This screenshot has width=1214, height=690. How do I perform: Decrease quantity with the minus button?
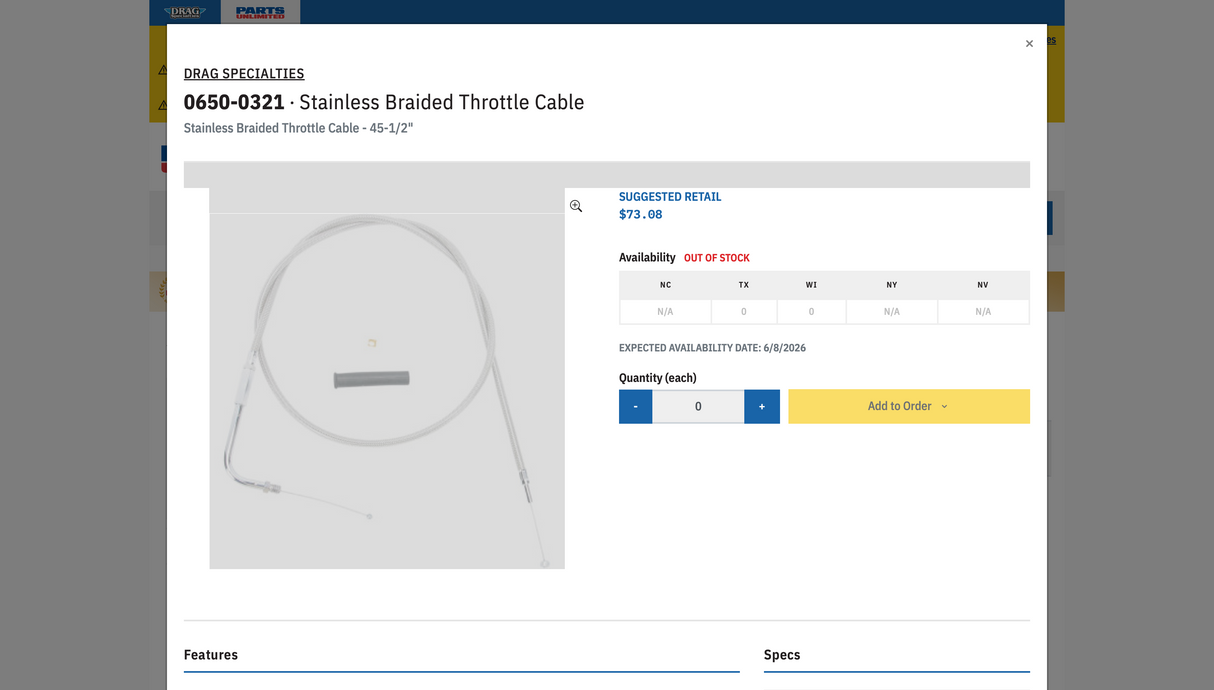(636, 406)
